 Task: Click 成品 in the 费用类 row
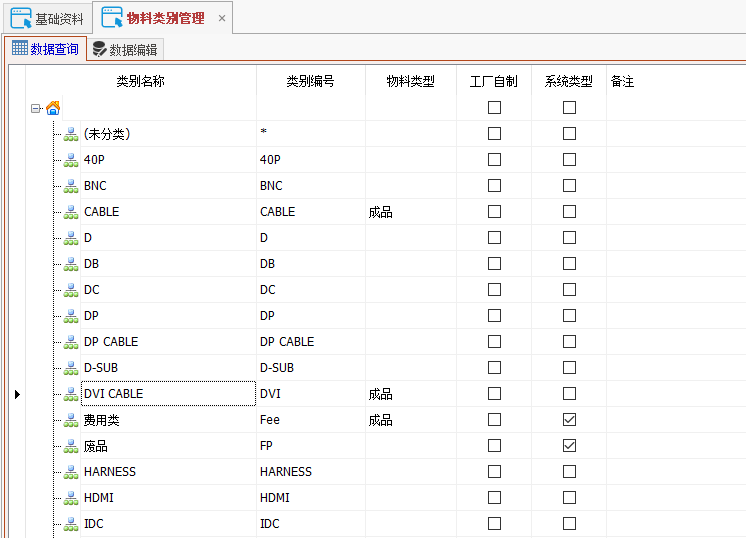point(381,420)
